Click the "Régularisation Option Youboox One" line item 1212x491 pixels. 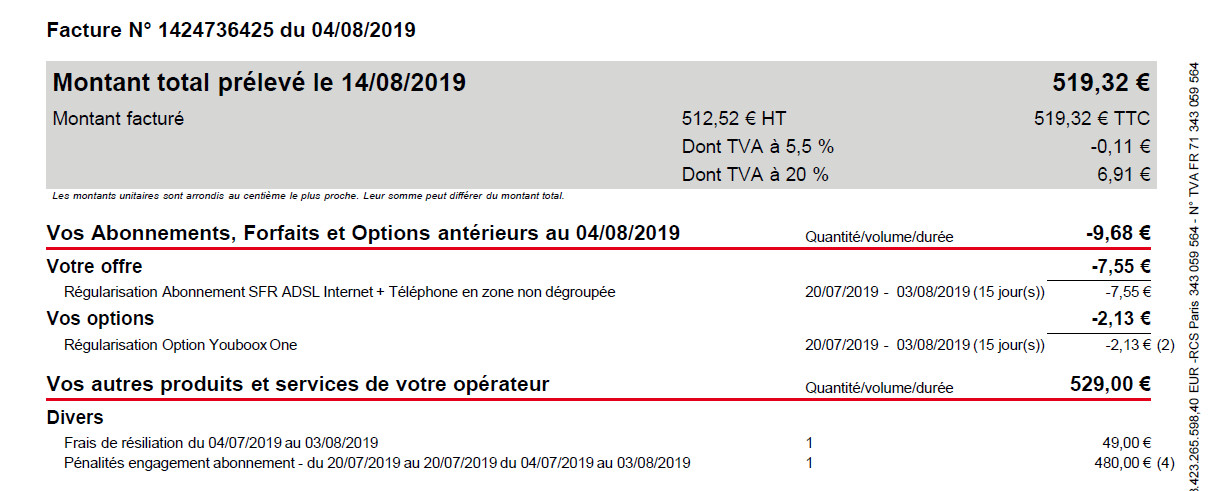click(x=180, y=345)
